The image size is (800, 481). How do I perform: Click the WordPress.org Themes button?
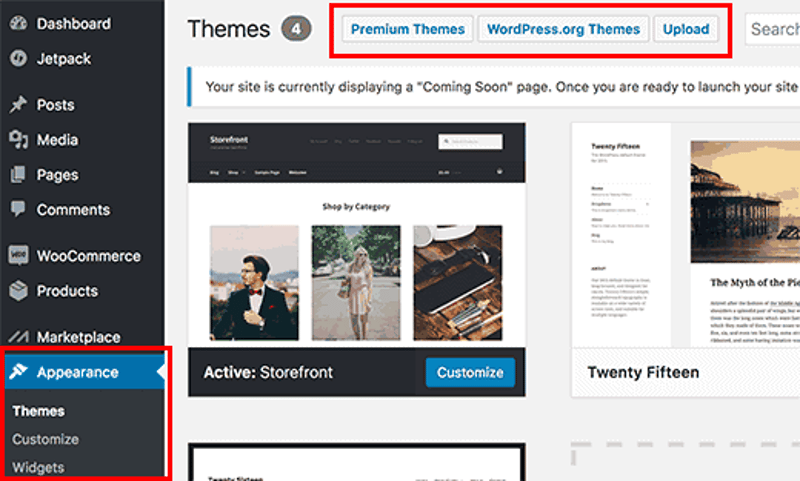[x=563, y=29]
